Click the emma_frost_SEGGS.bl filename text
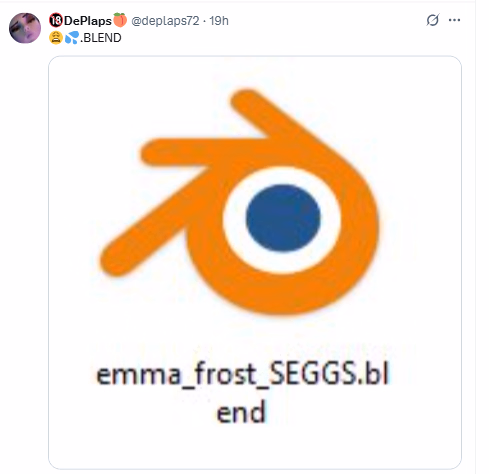Image resolution: width=489 pixels, height=474 pixels. 242,375
